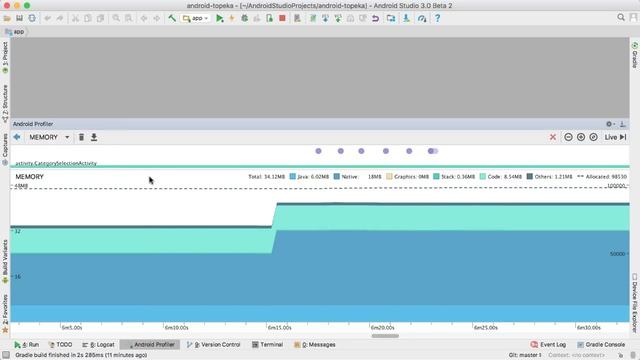Viewport: 640px width, 360px height.
Task: Open the app run configuration dropdown
Action: [196, 18]
